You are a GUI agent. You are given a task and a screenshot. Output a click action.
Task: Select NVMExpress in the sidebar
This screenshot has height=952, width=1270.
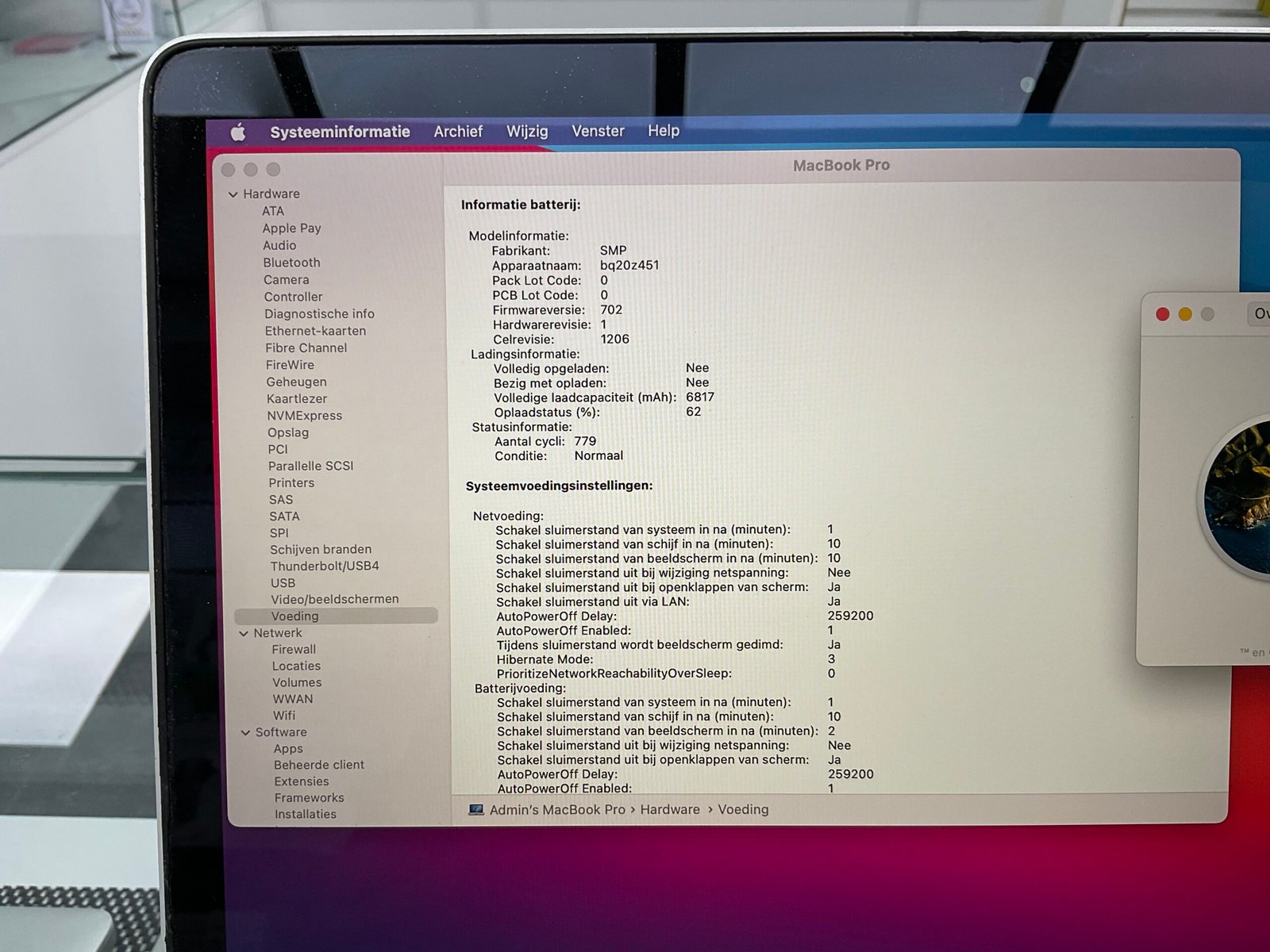[x=305, y=416]
